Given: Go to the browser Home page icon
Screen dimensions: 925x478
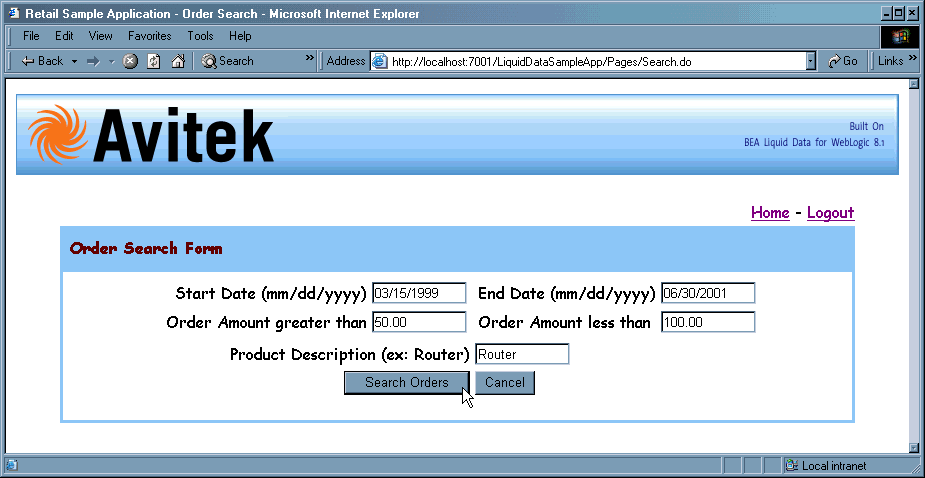Looking at the screenshot, I should [x=178, y=61].
